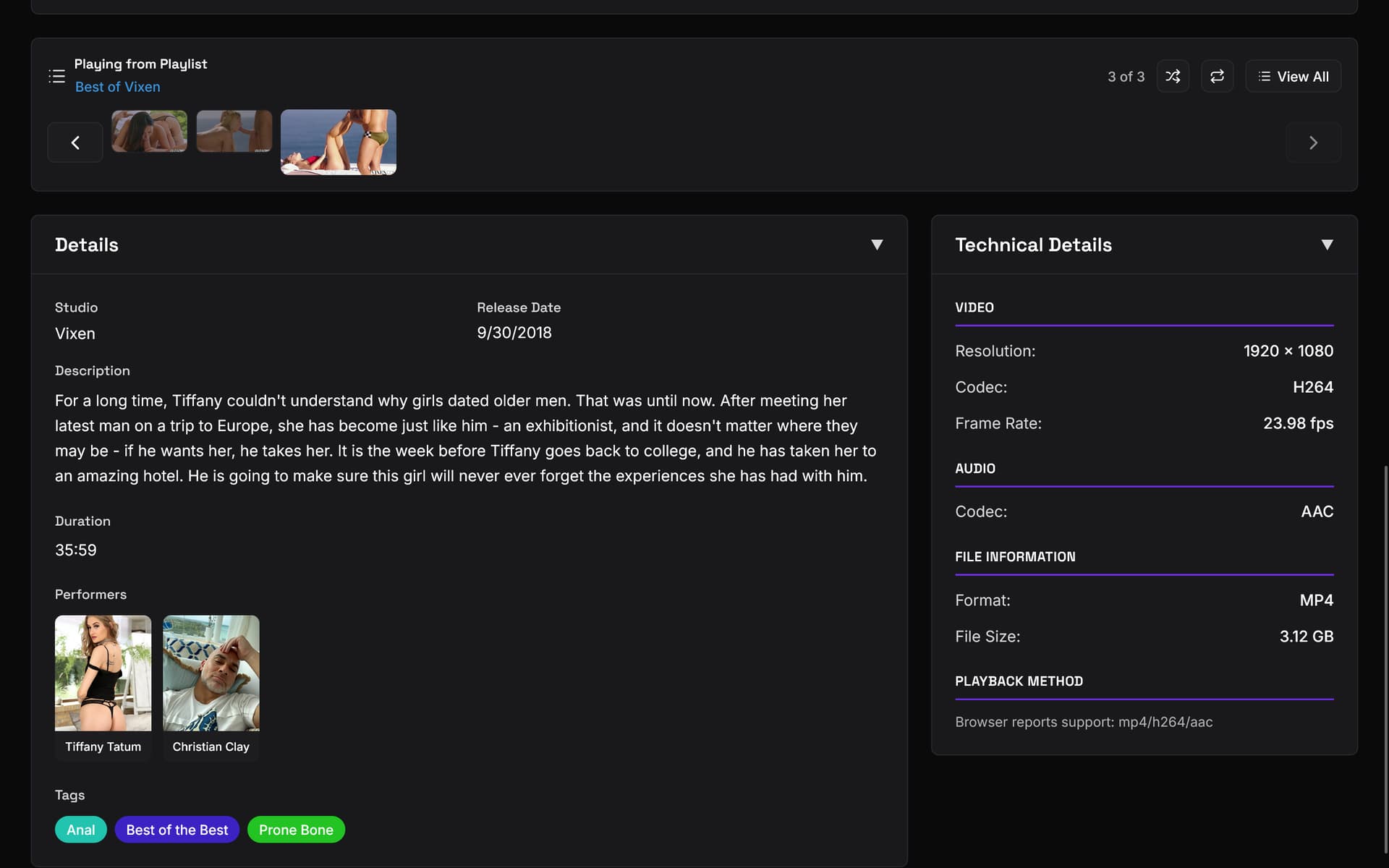The width and height of the screenshot is (1389, 868).
Task: Open Tiffany Tatum performer card
Action: (x=103, y=686)
